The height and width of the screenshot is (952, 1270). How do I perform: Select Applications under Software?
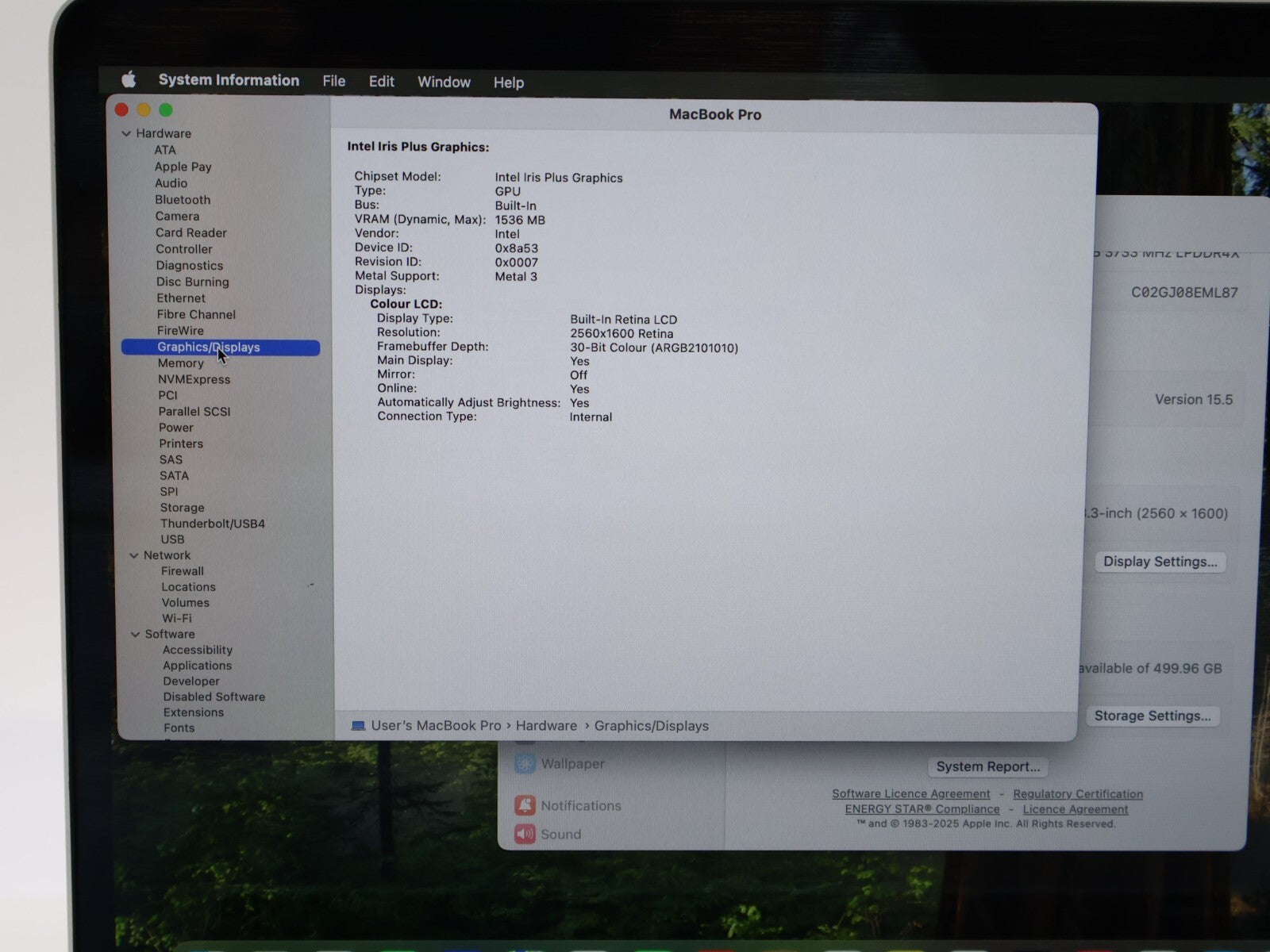[x=197, y=666]
